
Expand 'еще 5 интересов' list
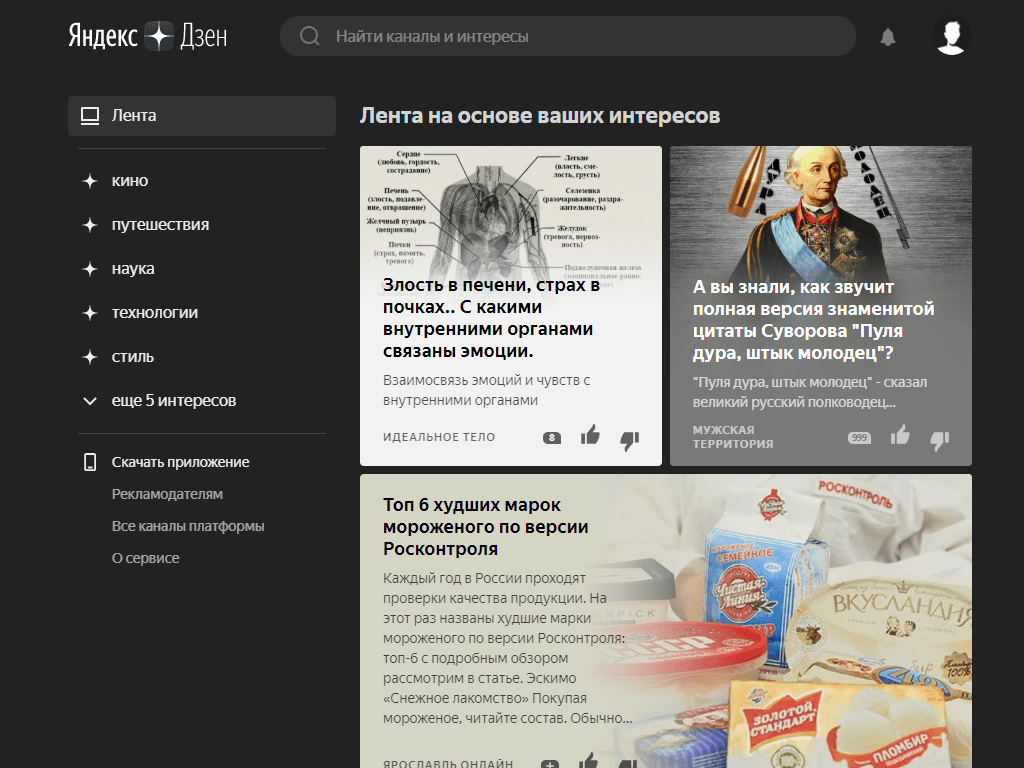[x=174, y=400]
